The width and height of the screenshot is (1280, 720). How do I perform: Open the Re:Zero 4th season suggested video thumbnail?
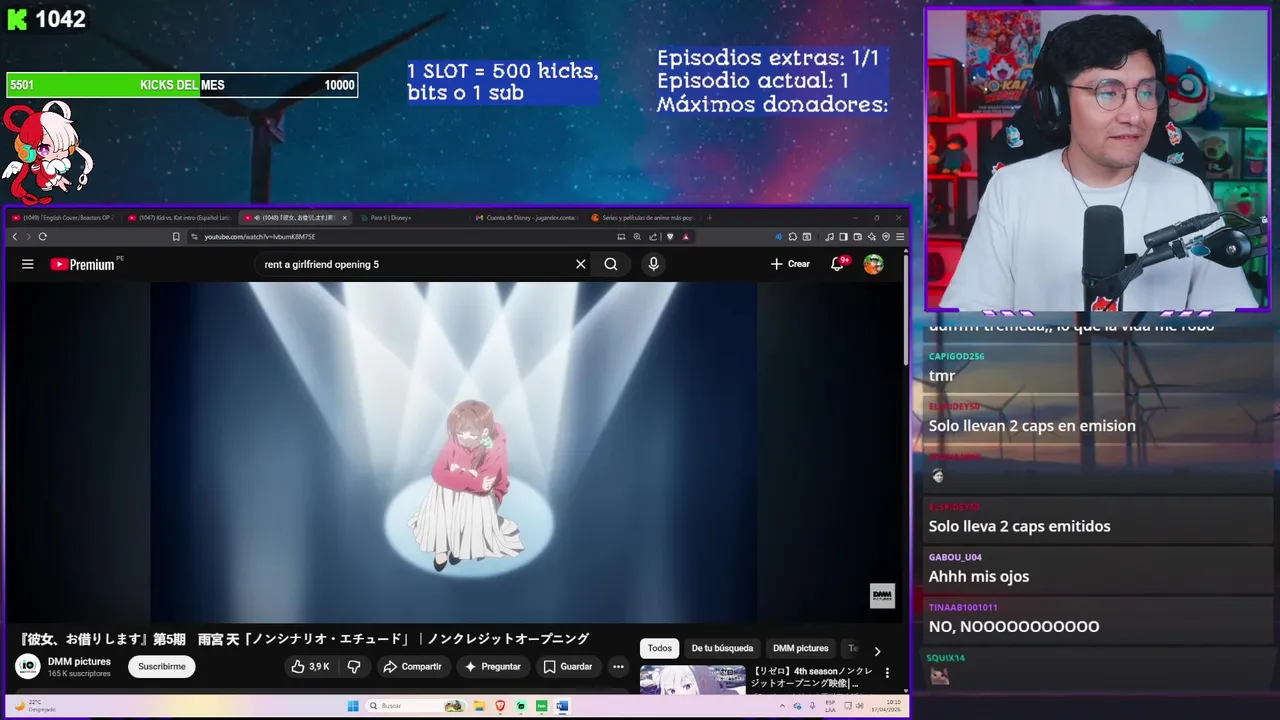[692, 679]
